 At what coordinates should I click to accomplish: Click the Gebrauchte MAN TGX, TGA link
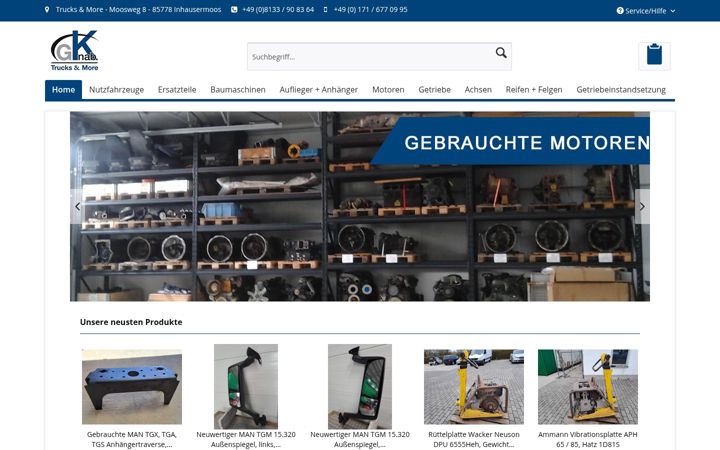pyautogui.click(x=132, y=439)
